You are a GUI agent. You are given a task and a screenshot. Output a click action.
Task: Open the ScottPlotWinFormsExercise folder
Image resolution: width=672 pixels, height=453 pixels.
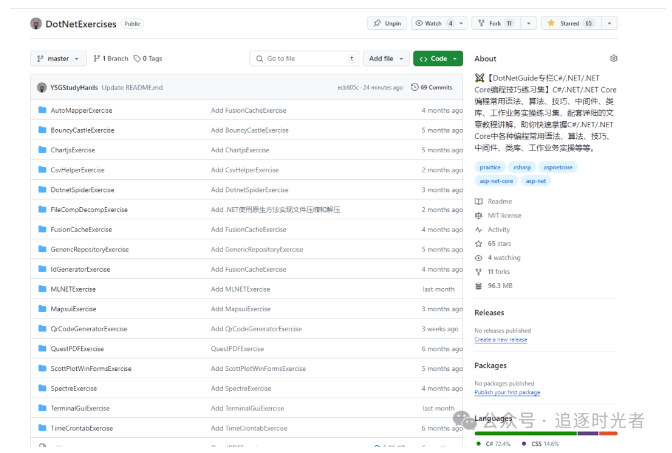[91, 369]
